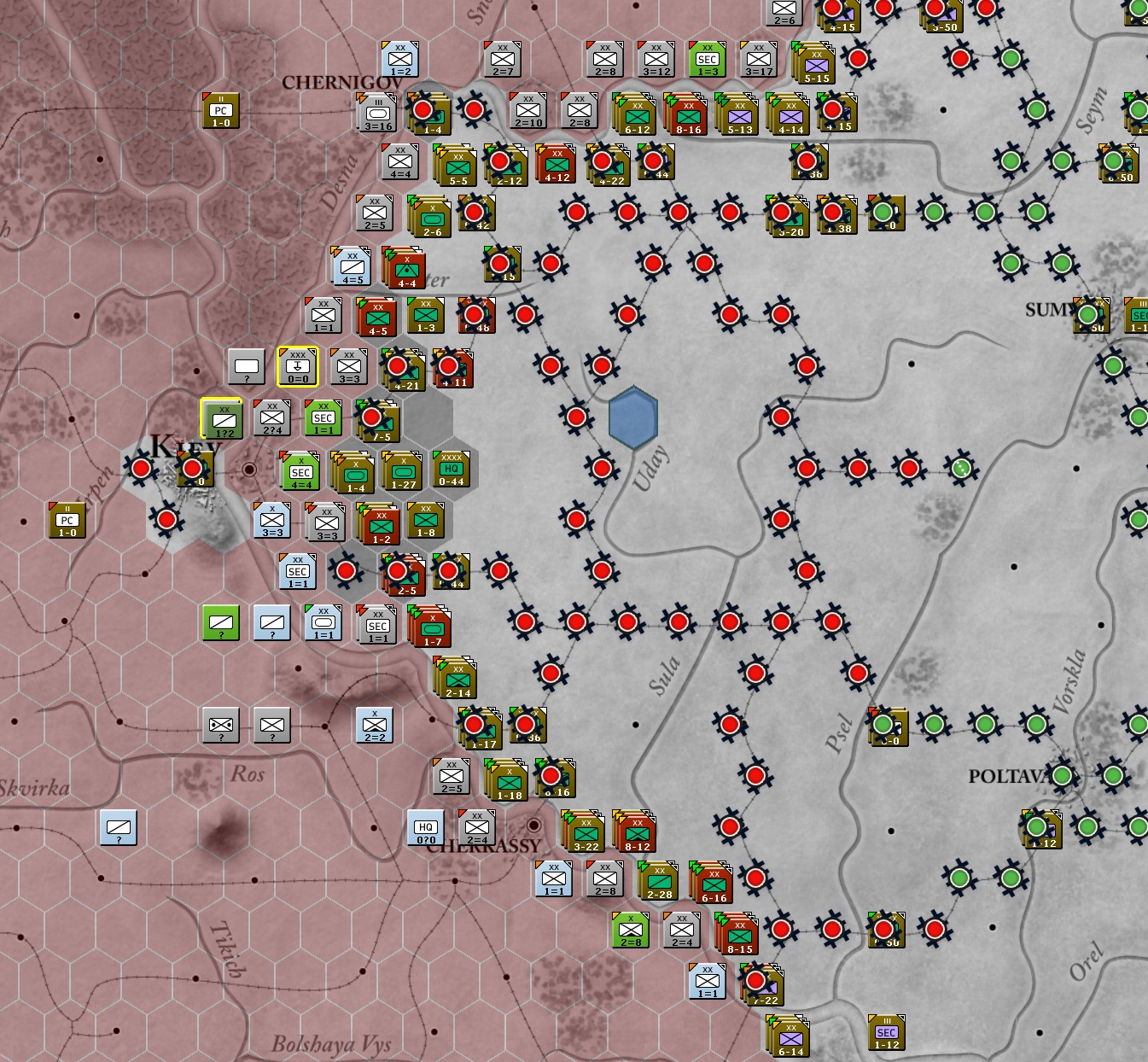Click the purple SEC 1-12 regiment
Image resolution: width=1148 pixels, height=1062 pixels.
(x=887, y=1032)
